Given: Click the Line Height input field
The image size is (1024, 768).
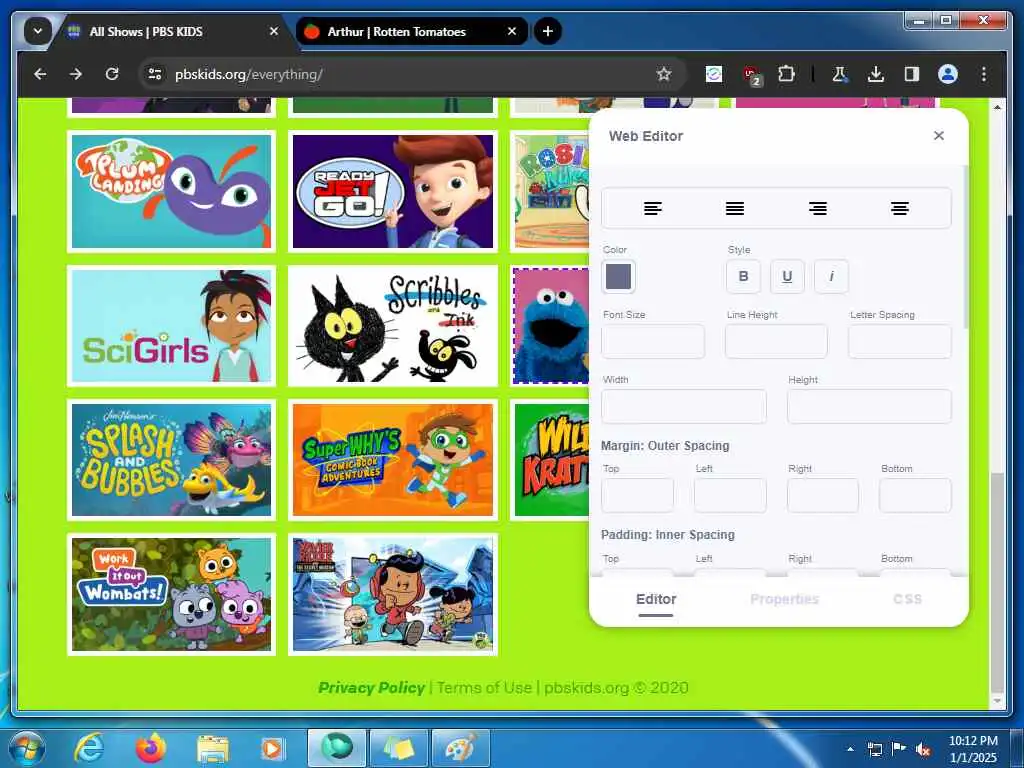Looking at the screenshot, I should [776, 341].
